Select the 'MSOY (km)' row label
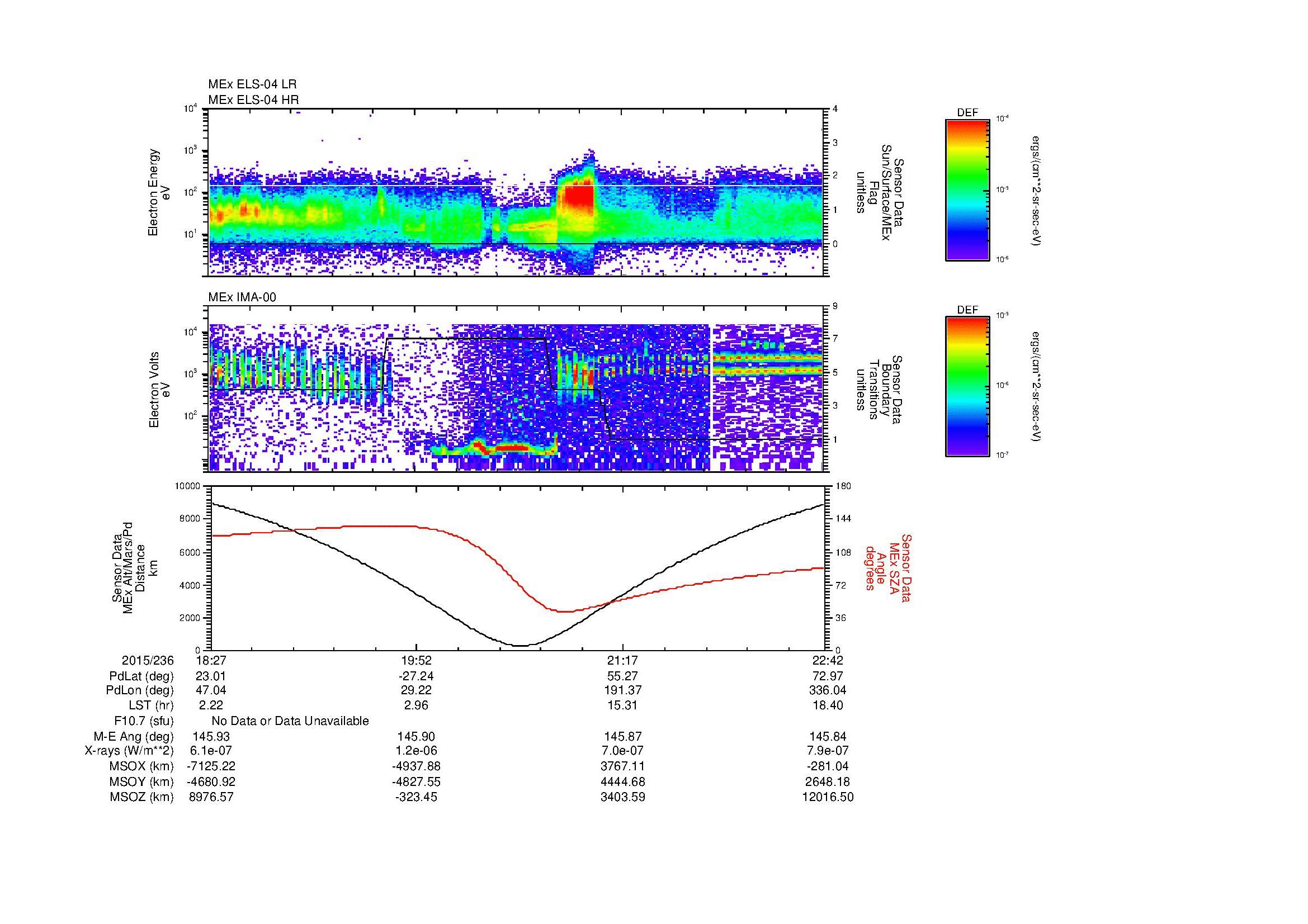 pyautogui.click(x=142, y=781)
